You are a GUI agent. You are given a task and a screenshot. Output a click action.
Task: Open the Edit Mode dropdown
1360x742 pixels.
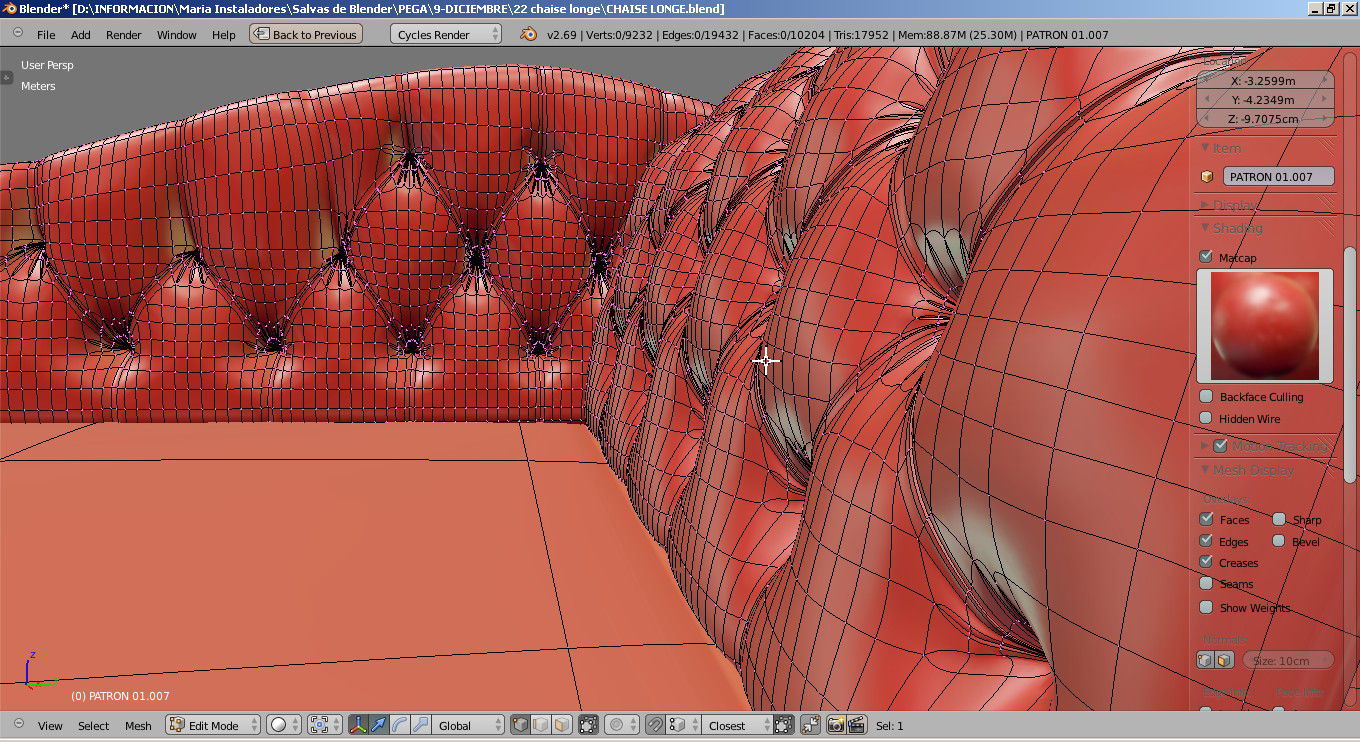click(x=213, y=725)
